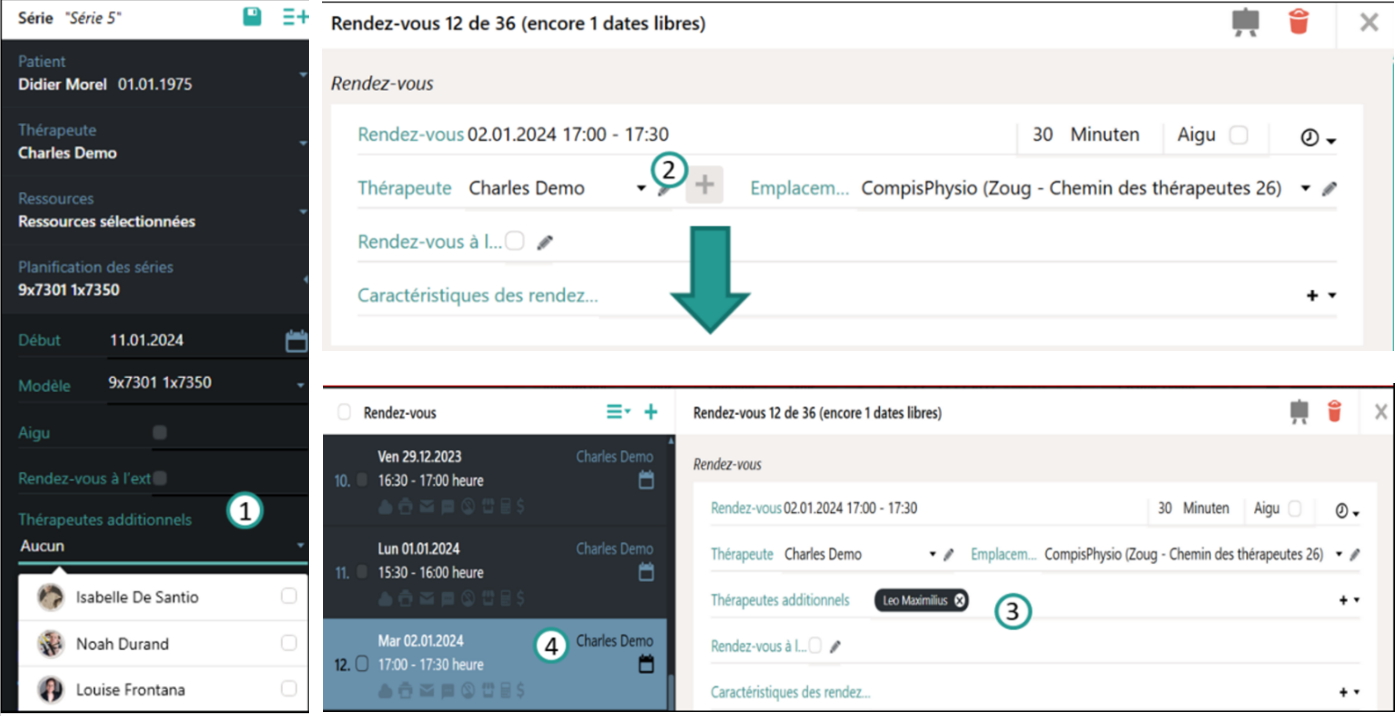Screen dimensions: 1398x716
Task: Select appointment 11 on Lun 01.01.2024
Action: tap(500, 572)
